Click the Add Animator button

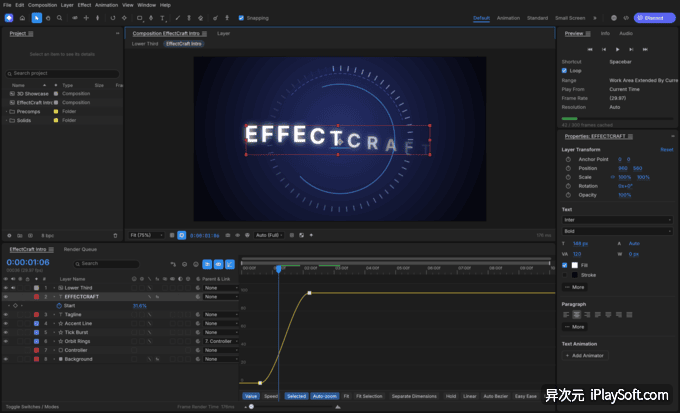585,356
